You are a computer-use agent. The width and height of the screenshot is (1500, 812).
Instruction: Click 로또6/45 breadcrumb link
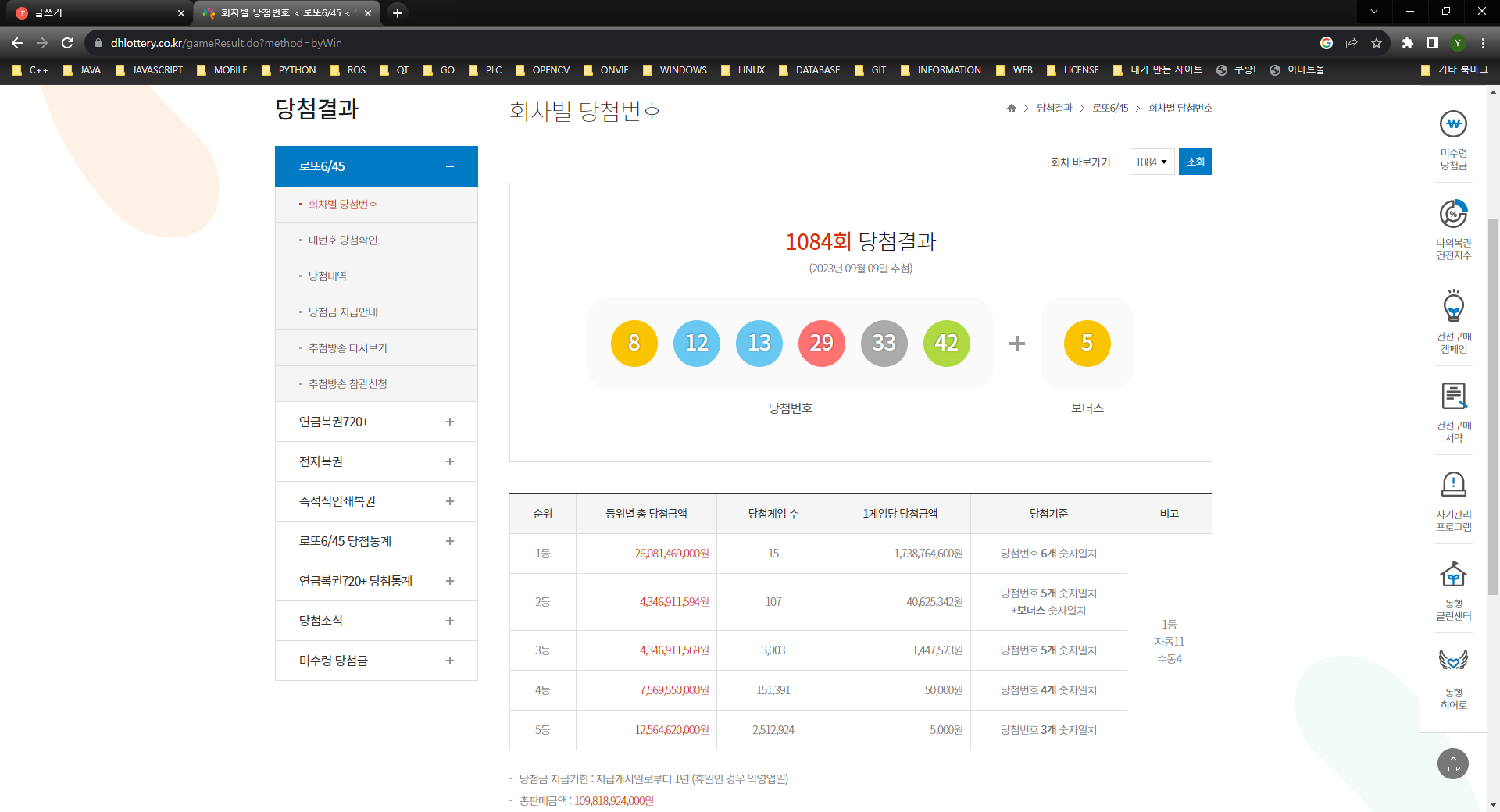(x=1110, y=109)
